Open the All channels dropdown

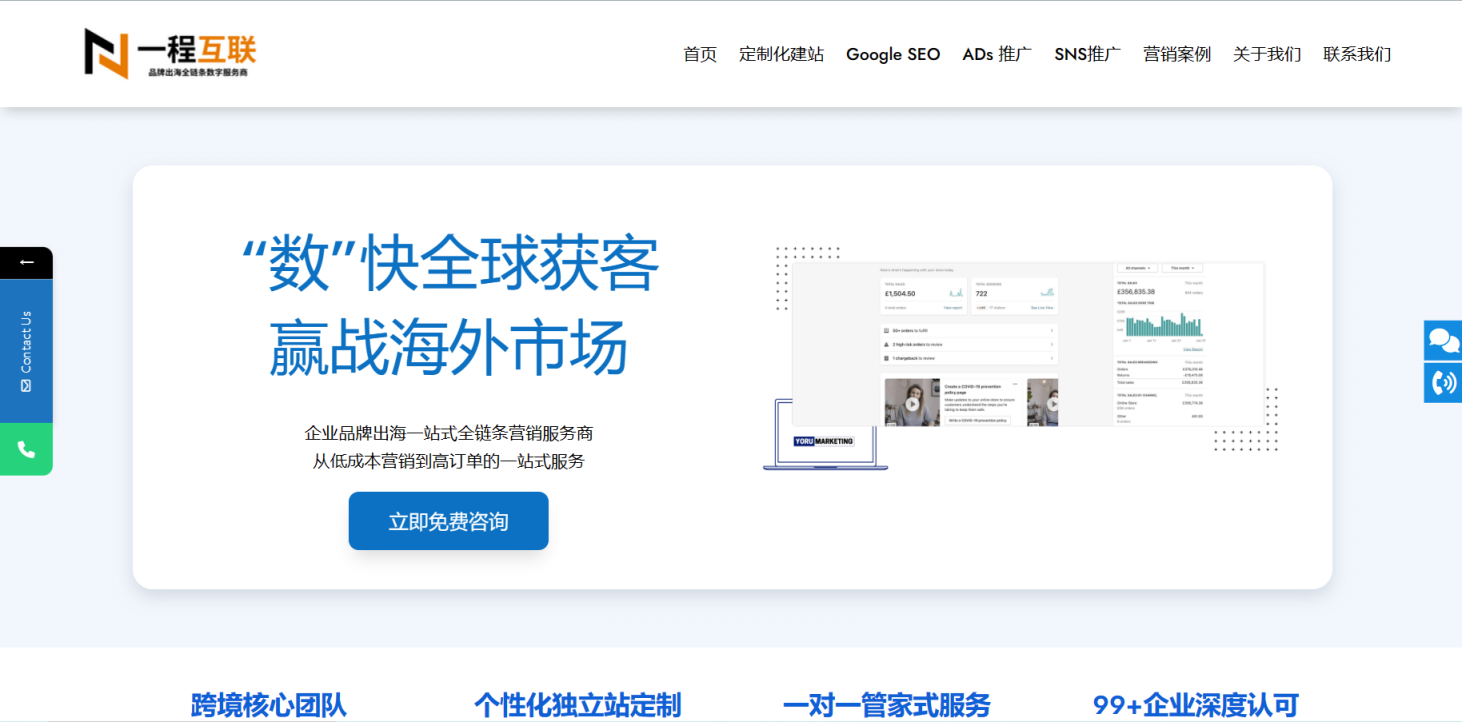[x=1137, y=268]
